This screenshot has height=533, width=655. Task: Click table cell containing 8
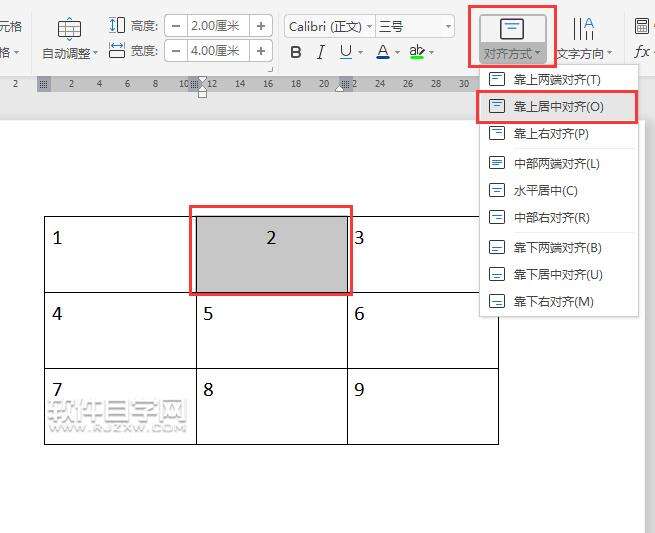(x=272, y=406)
